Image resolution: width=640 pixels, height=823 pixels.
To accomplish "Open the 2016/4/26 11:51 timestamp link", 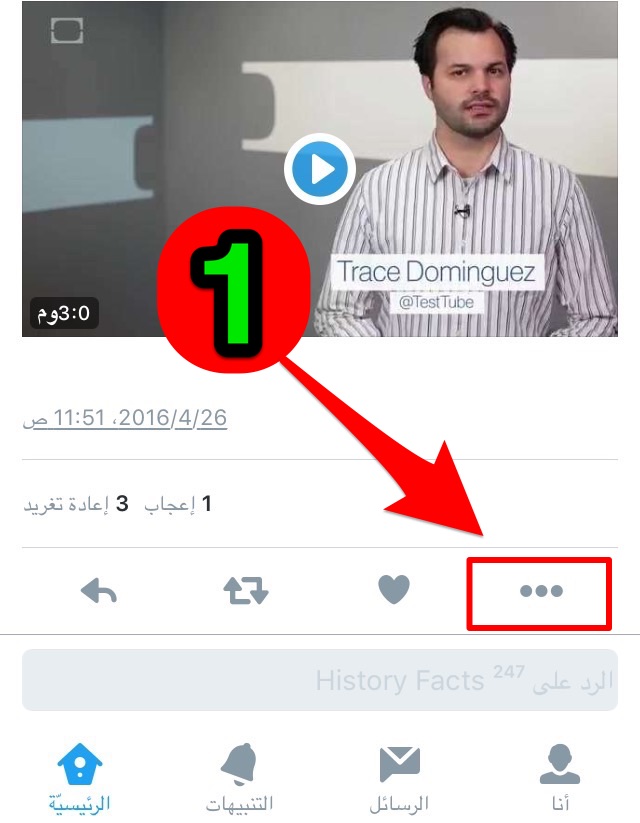I will click(x=125, y=418).
